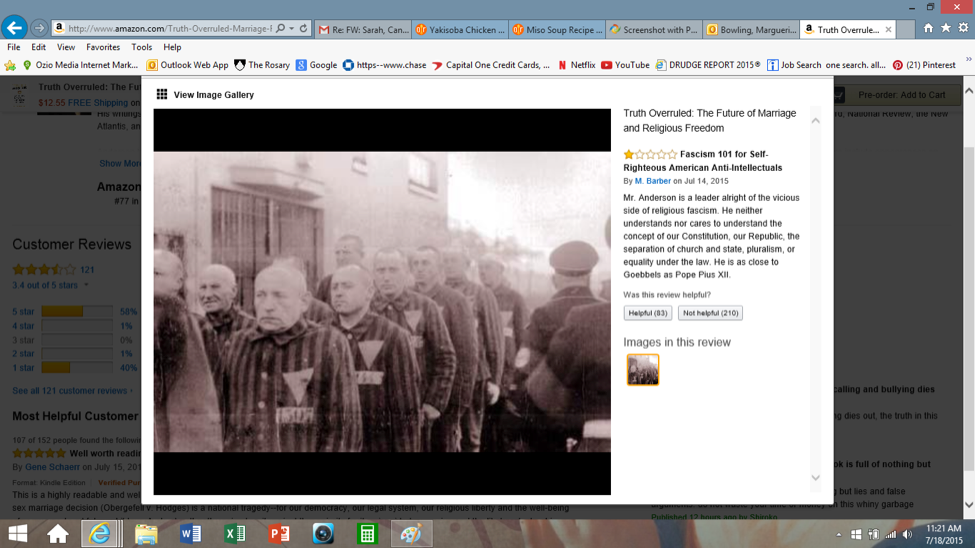Select the thumbnail under Images in this review
The image size is (975, 549).
coord(642,370)
